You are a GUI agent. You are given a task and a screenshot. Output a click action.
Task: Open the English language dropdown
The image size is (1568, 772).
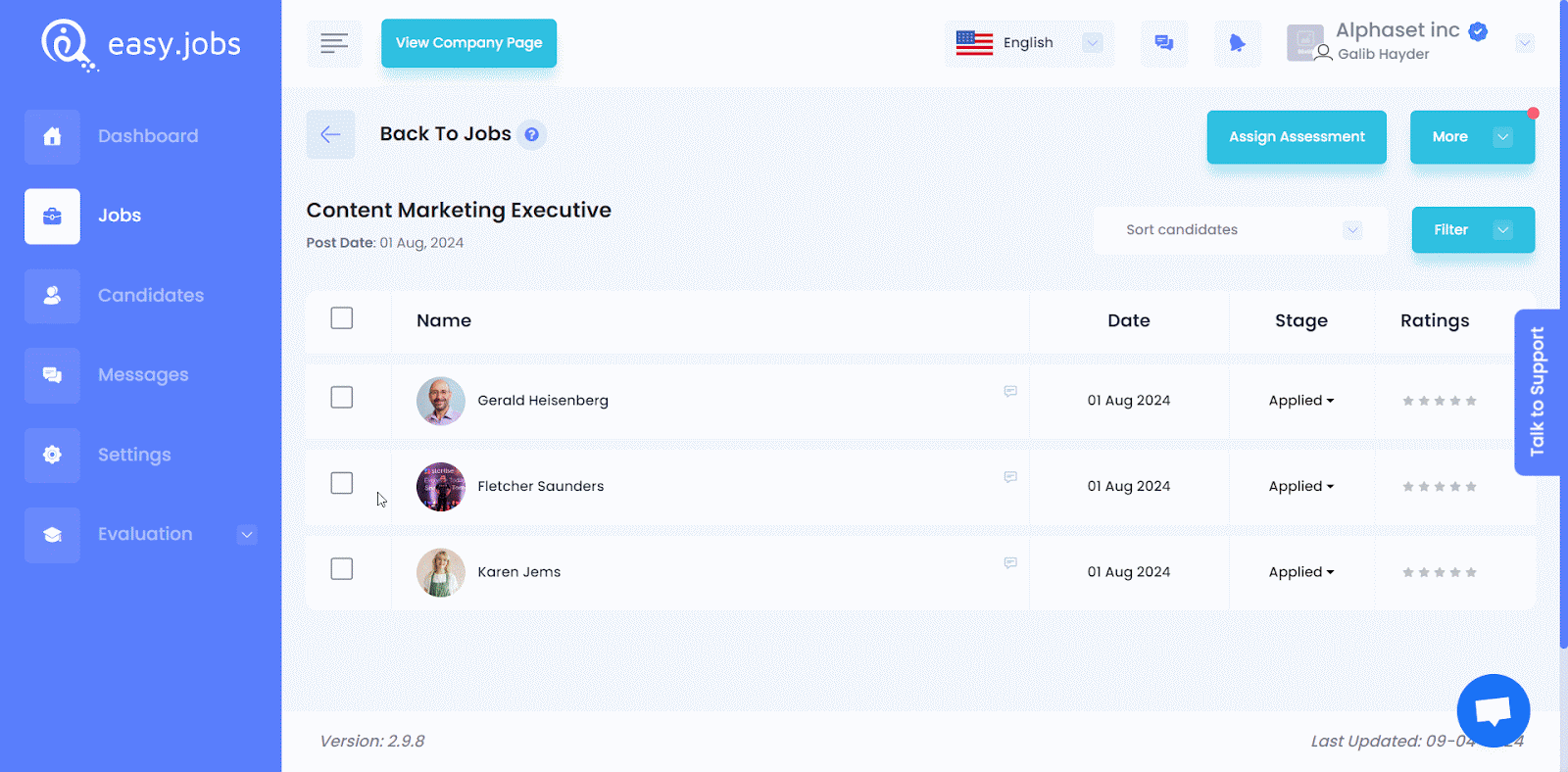click(x=1029, y=43)
